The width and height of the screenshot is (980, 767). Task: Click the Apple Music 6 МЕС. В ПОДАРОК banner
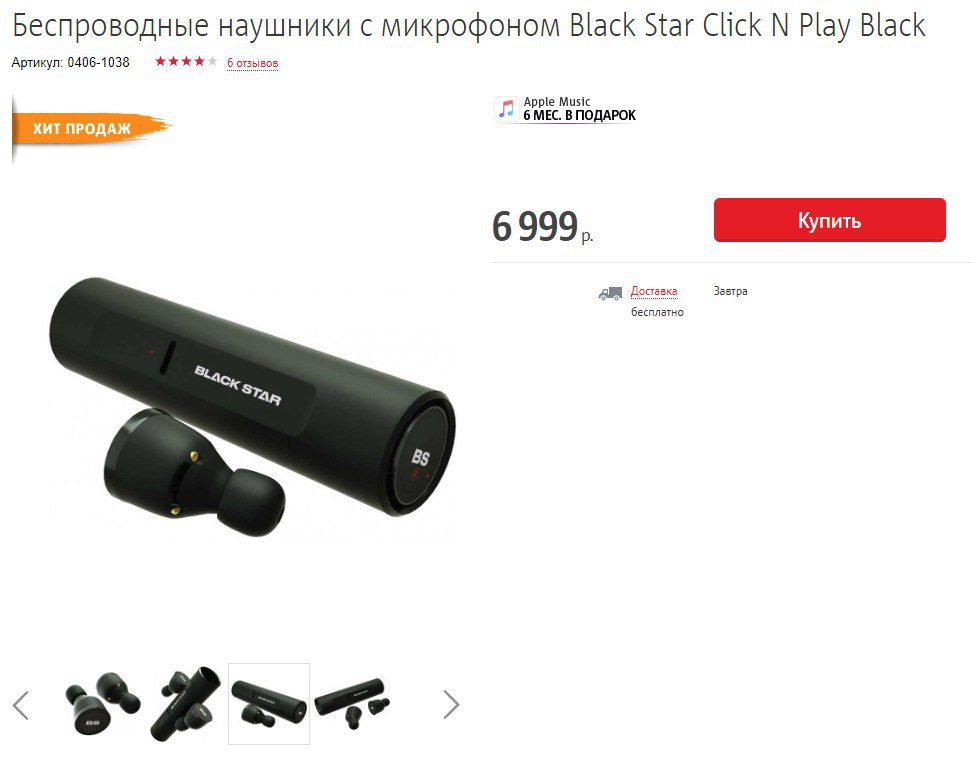566,109
